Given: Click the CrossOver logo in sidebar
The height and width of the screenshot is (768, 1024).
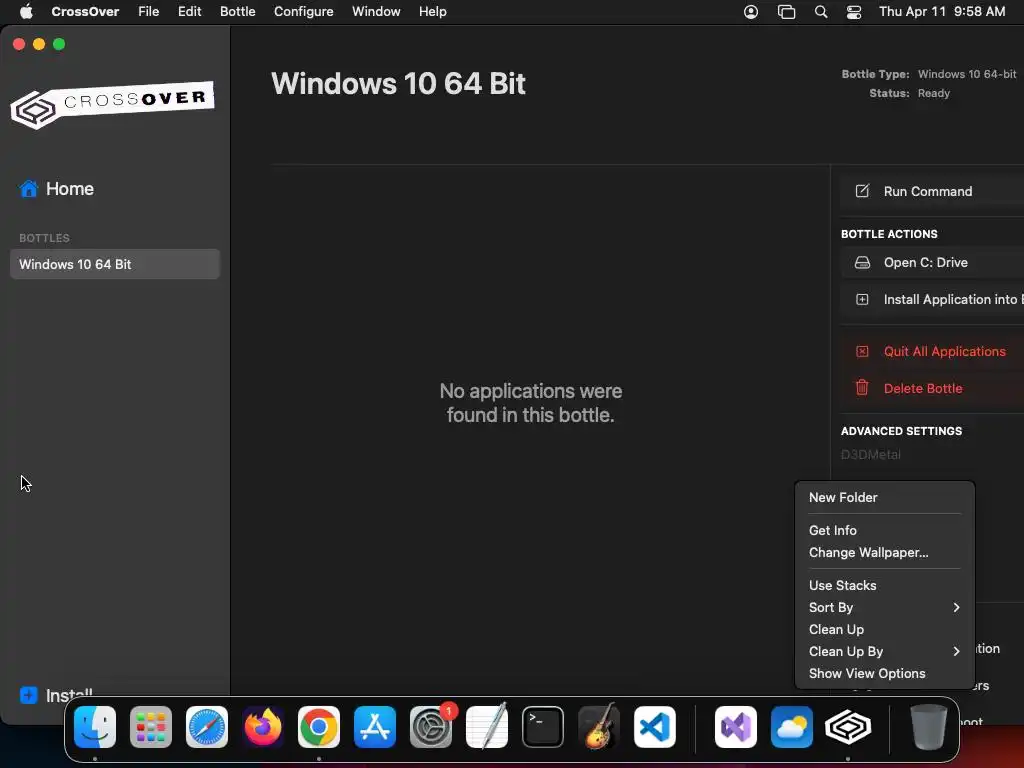Looking at the screenshot, I should click(112, 104).
